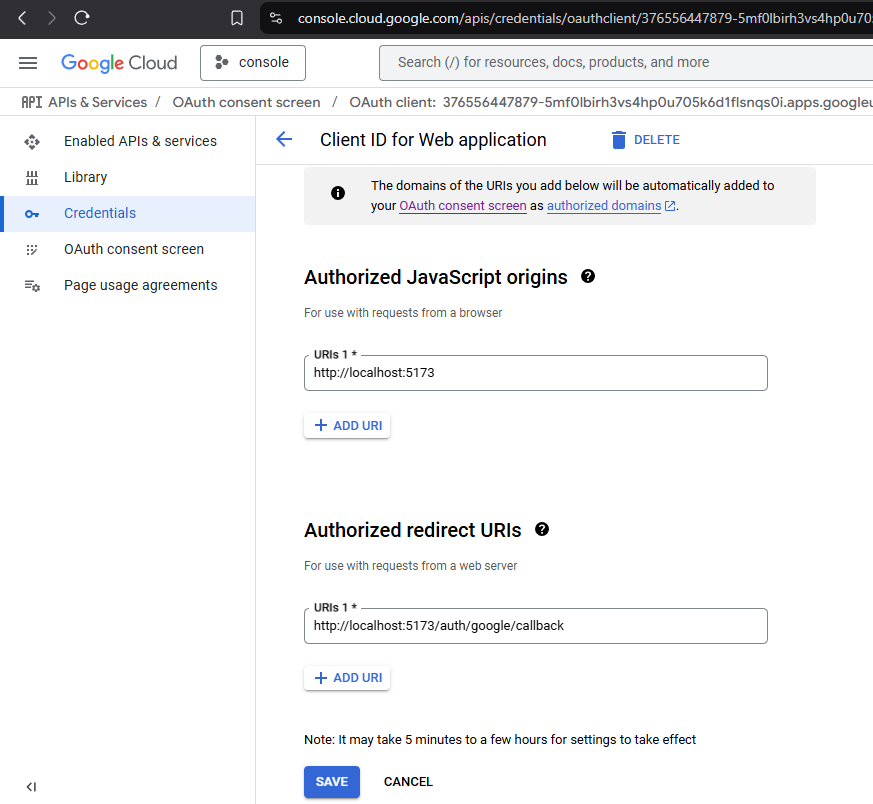Go back using the browser back arrow

[22, 18]
